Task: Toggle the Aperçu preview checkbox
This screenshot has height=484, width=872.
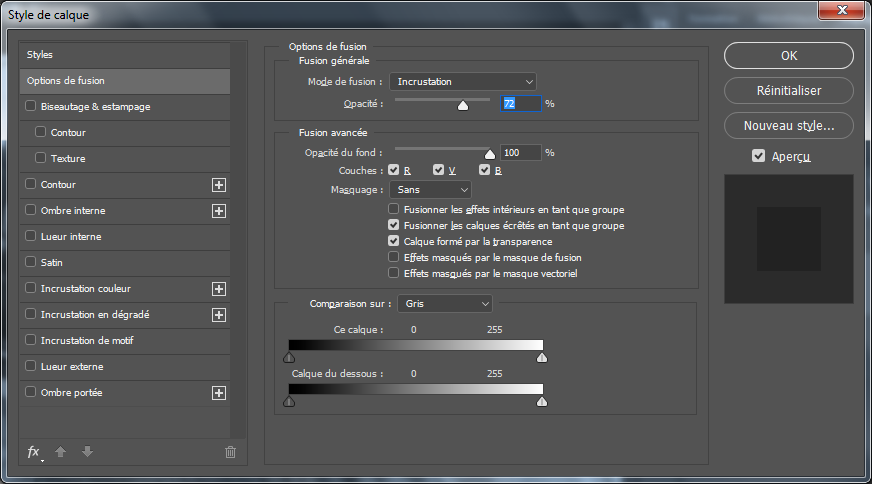Action: pyautogui.click(x=759, y=156)
